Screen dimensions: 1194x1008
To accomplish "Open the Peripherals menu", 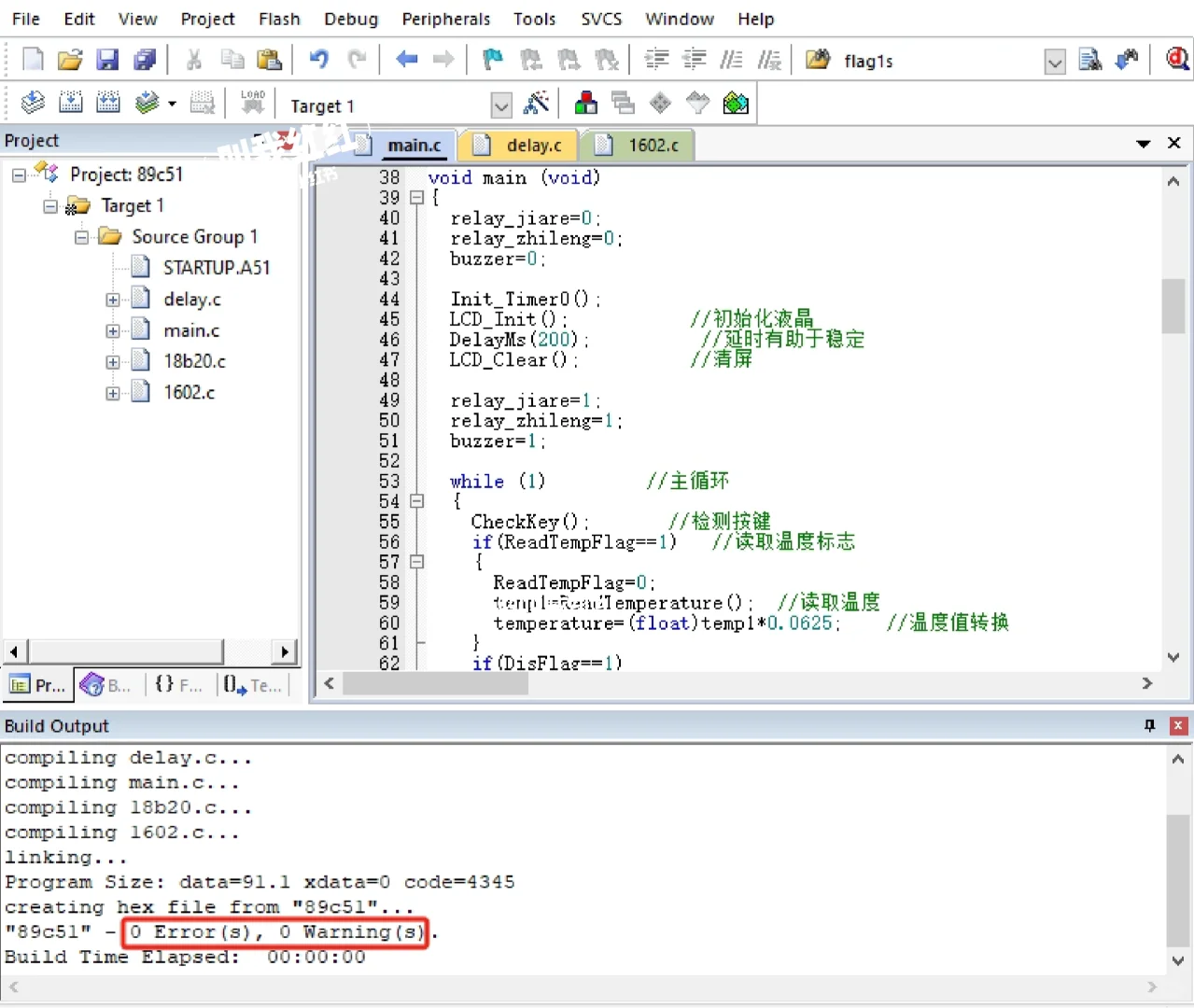I will pos(445,19).
